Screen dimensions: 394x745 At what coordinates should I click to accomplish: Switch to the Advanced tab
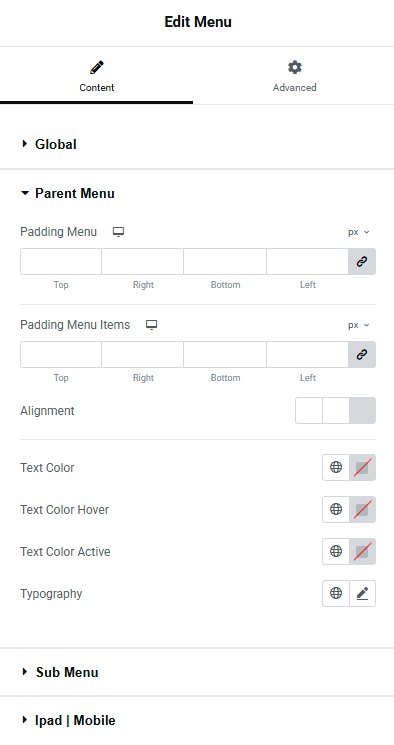pos(295,76)
